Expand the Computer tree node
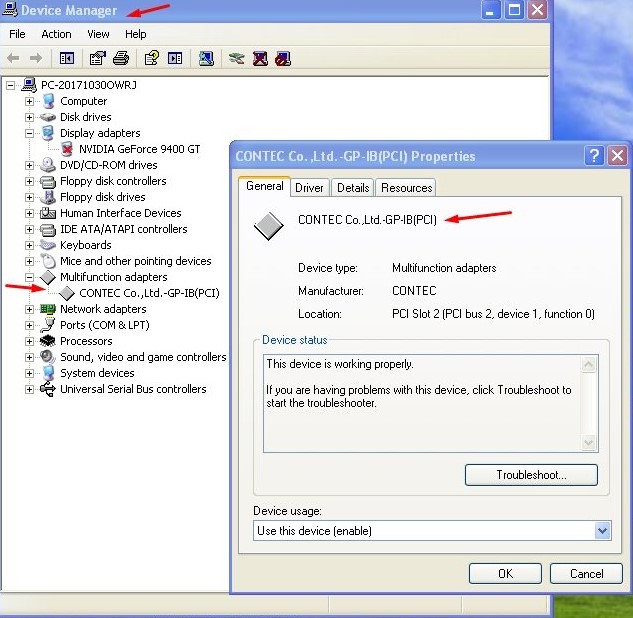Screen dimensions: 633x618 point(29,101)
